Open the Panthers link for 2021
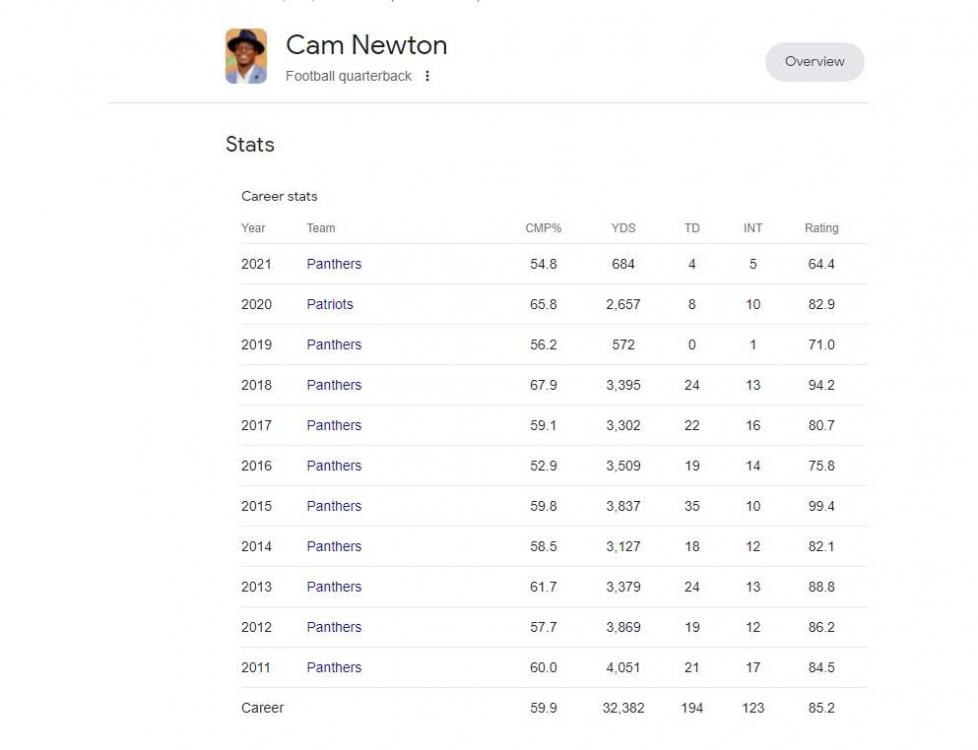This screenshot has width=978, height=750. tap(334, 263)
